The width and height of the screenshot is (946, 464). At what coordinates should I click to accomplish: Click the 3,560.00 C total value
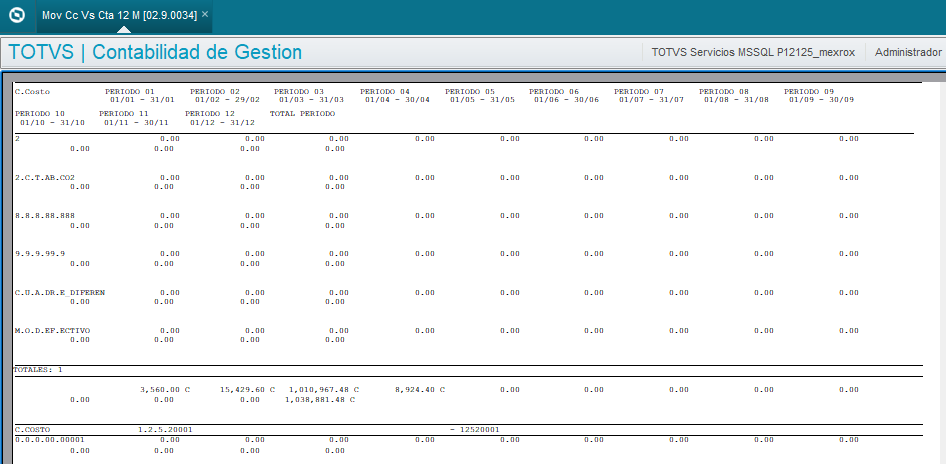point(165,390)
